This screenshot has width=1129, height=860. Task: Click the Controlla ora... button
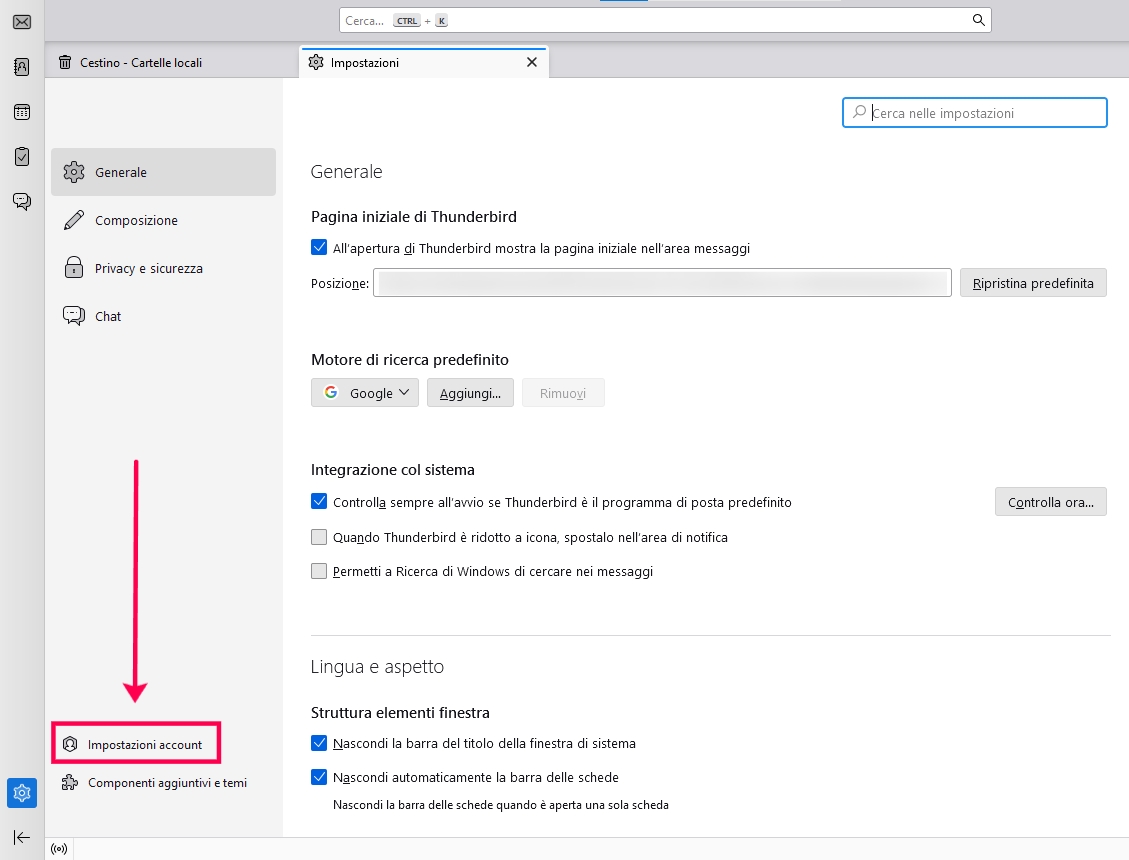coord(1051,502)
